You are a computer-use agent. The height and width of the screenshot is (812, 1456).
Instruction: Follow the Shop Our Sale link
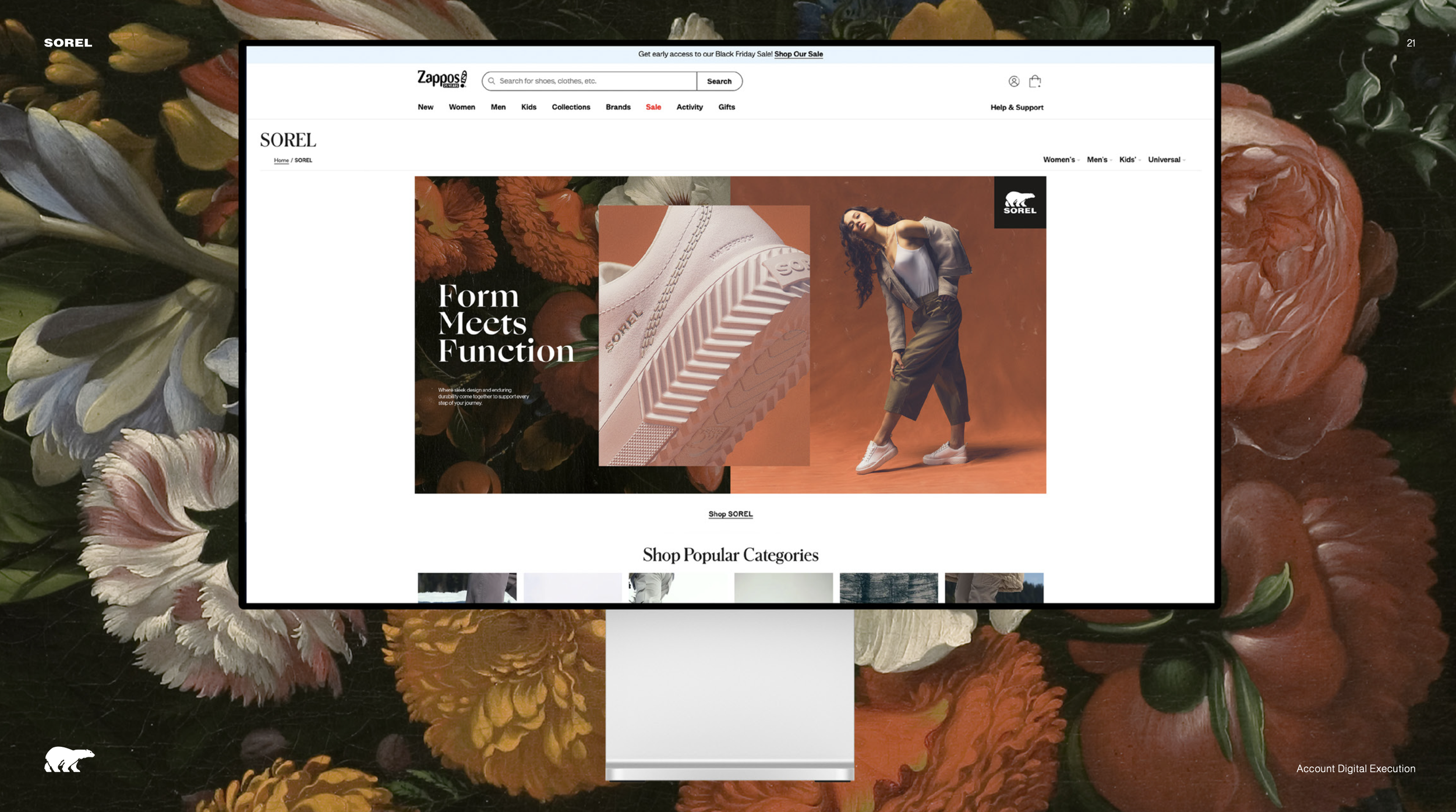coord(798,54)
